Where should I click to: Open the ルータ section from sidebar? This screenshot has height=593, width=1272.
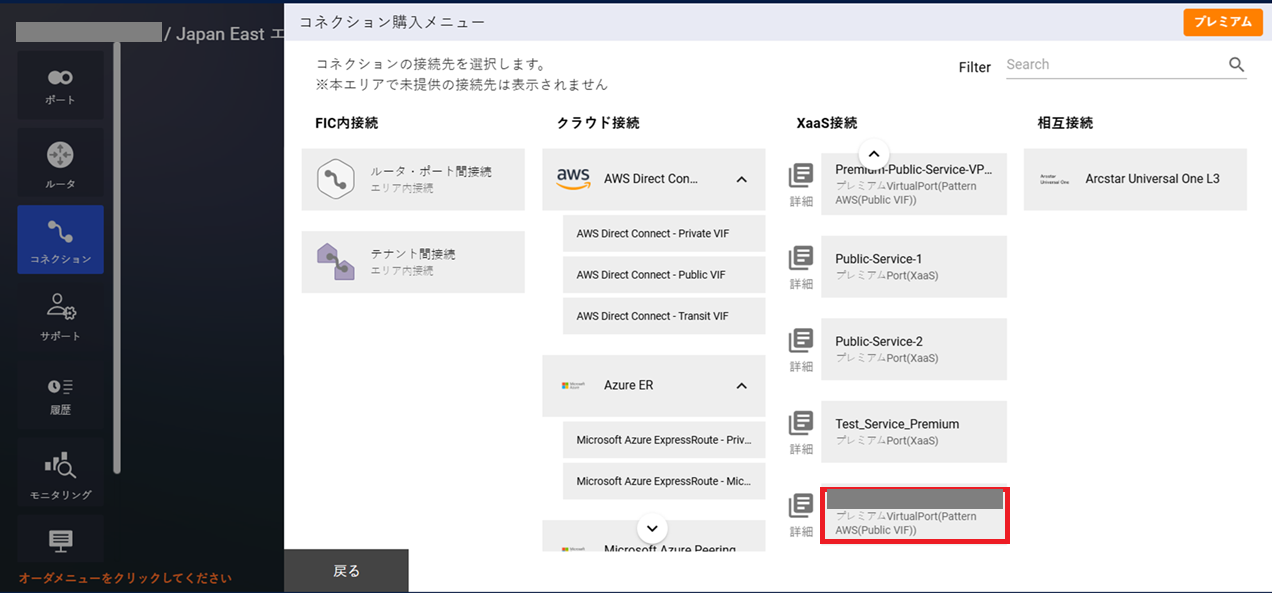[60, 160]
